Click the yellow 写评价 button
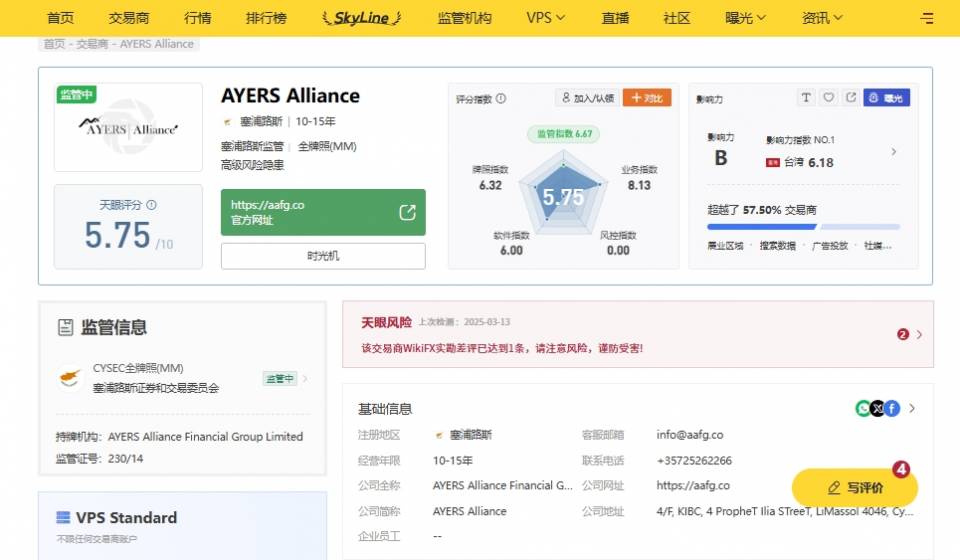The width and height of the screenshot is (960, 560). [855, 488]
